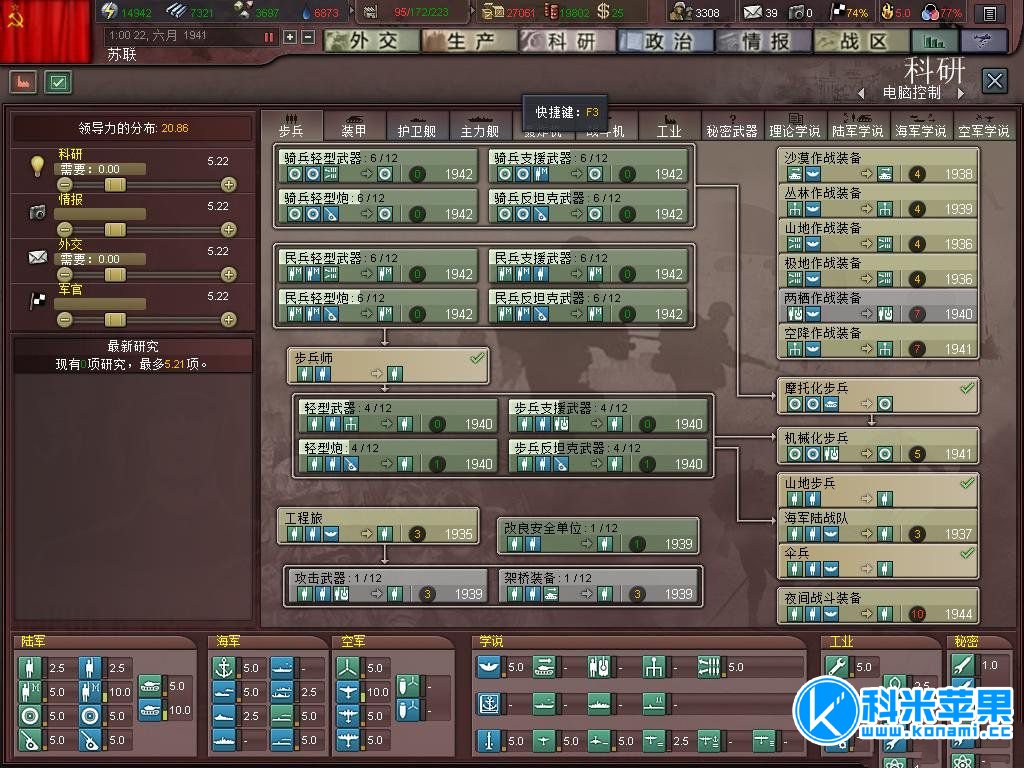1024x768 pixels.
Task: Click the envelope diplomats icon showing 39
Action: pos(752,12)
